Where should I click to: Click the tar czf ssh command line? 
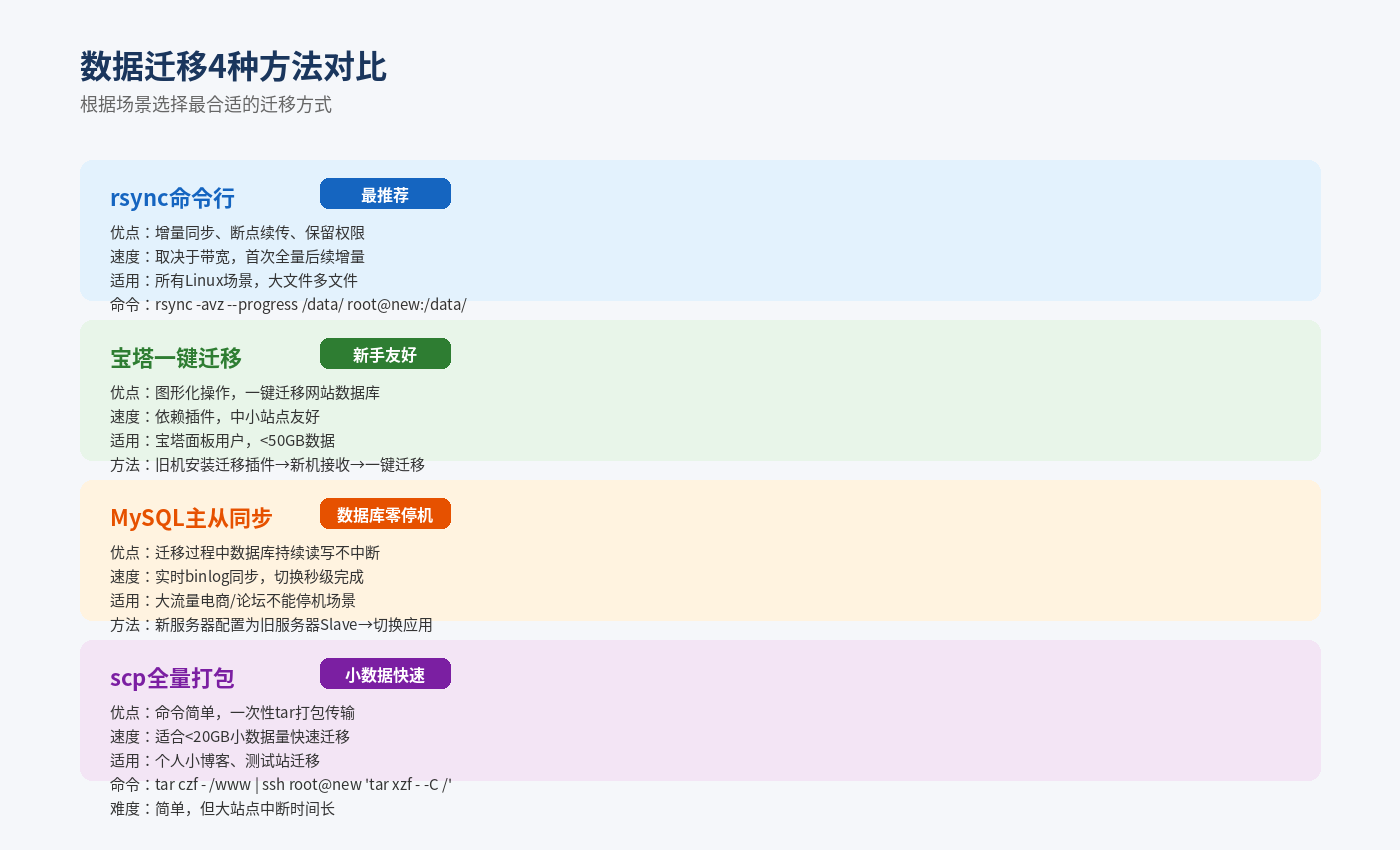pos(281,785)
